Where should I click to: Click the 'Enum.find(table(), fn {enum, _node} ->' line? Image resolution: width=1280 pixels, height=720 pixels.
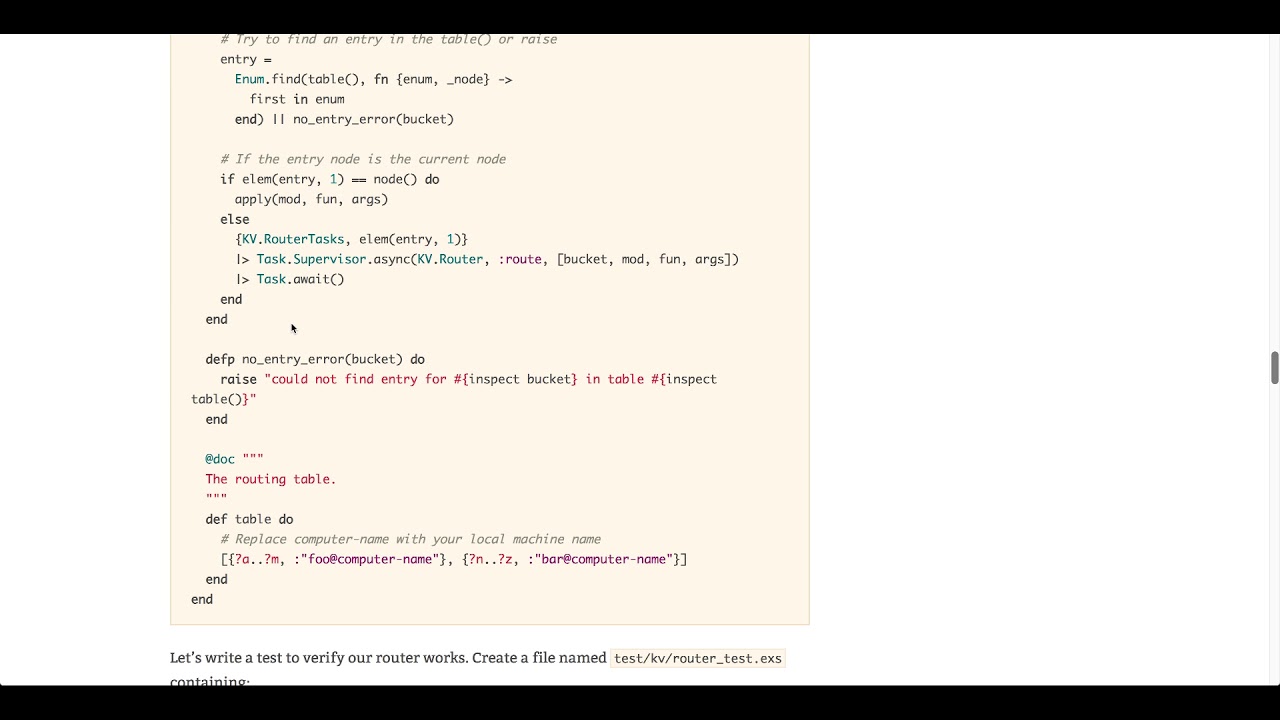pos(373,79)
